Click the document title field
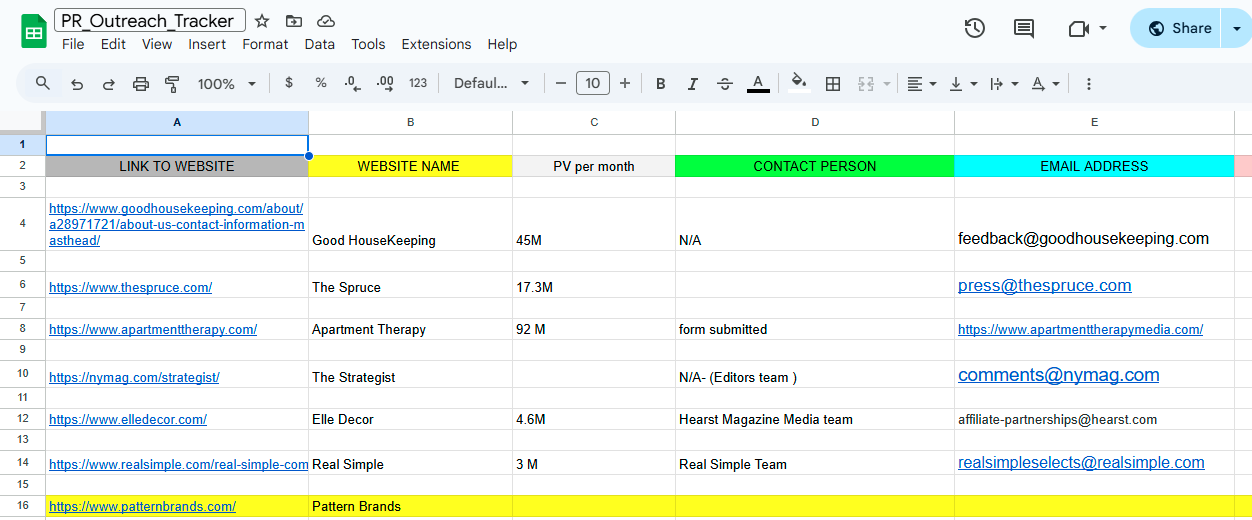The width and height of the screenshot is (1252, 520). tap(148, 20)
